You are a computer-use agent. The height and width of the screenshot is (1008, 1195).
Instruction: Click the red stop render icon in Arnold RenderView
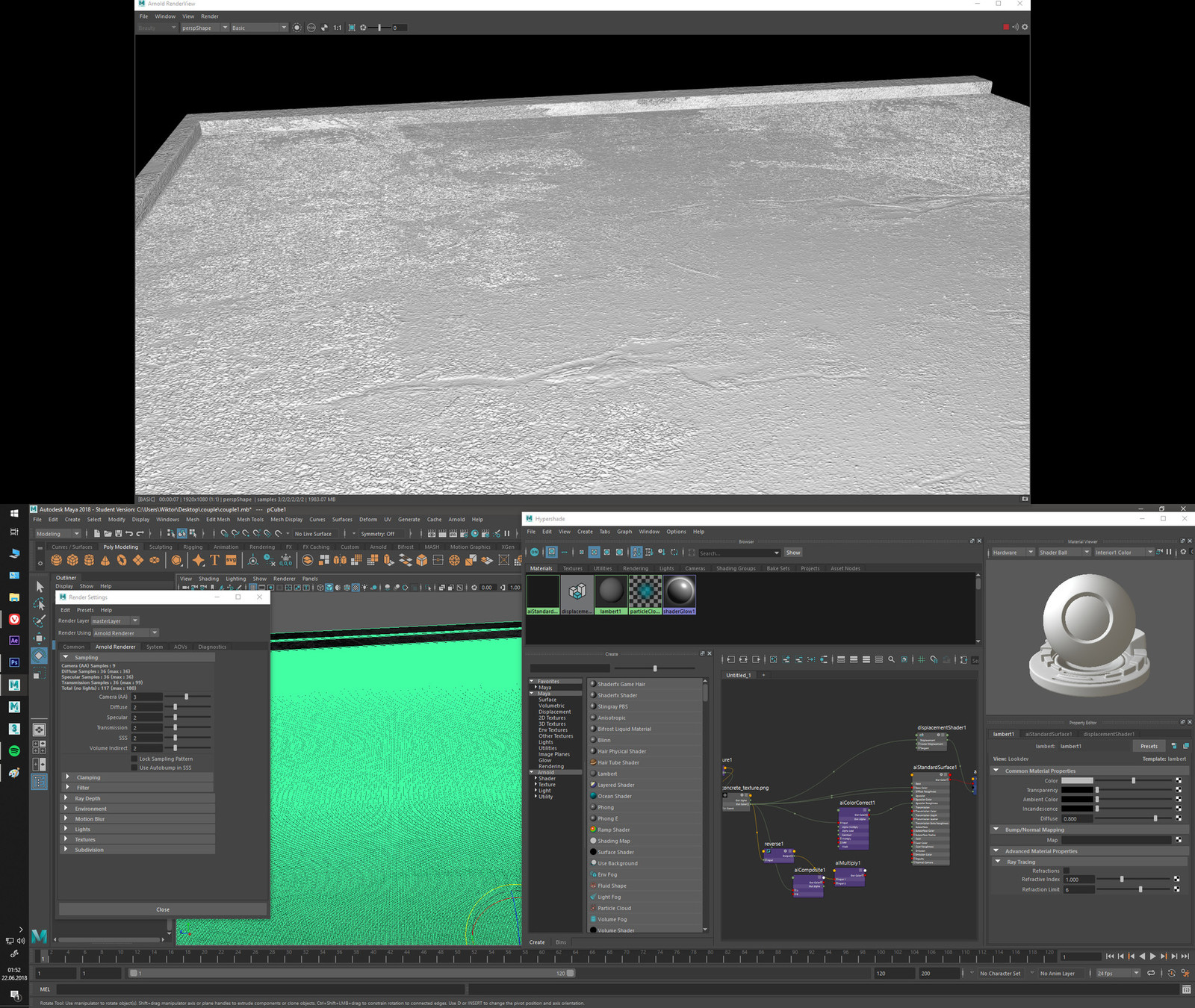[1006, 27]
